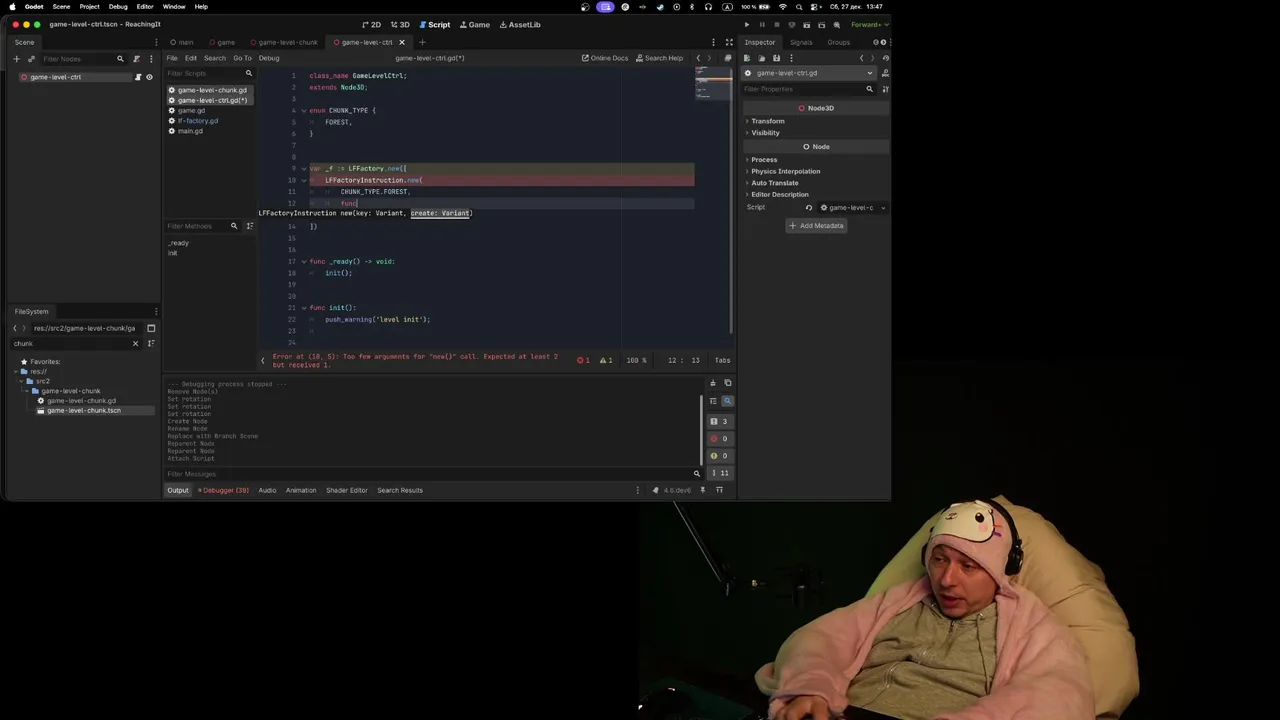Click the stop running project icon

pyautogui.click(x=777, y=24)
